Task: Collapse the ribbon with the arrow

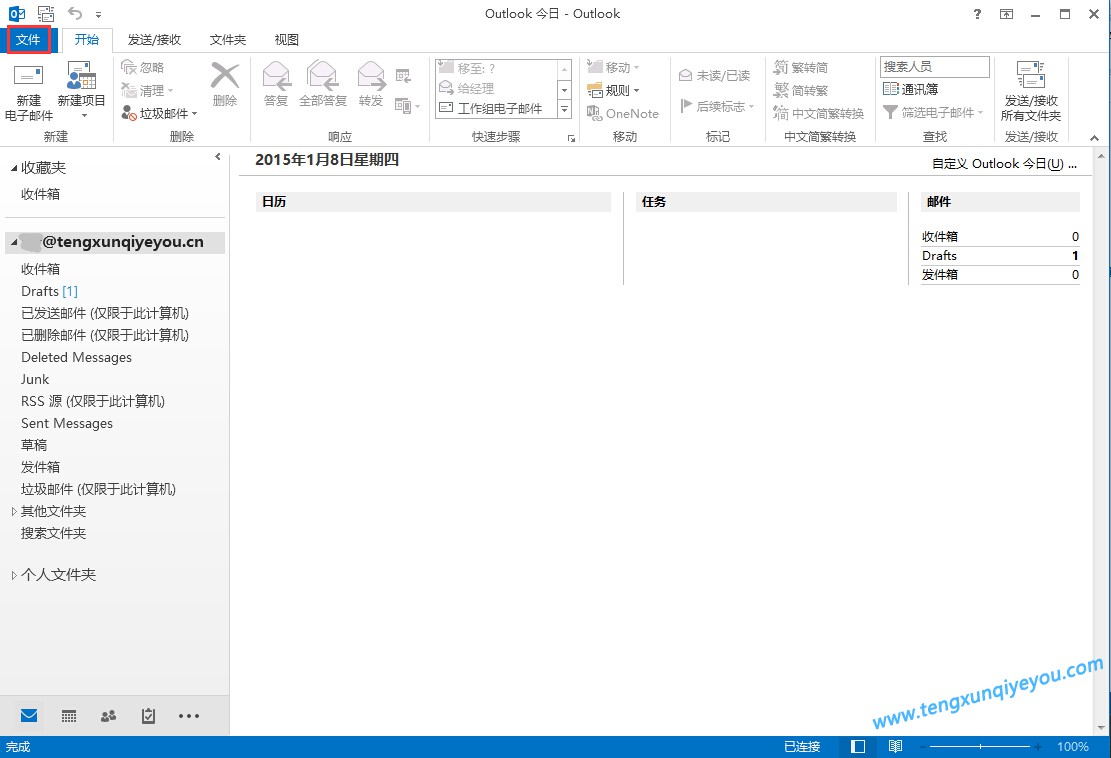Action: [1095, 138]
